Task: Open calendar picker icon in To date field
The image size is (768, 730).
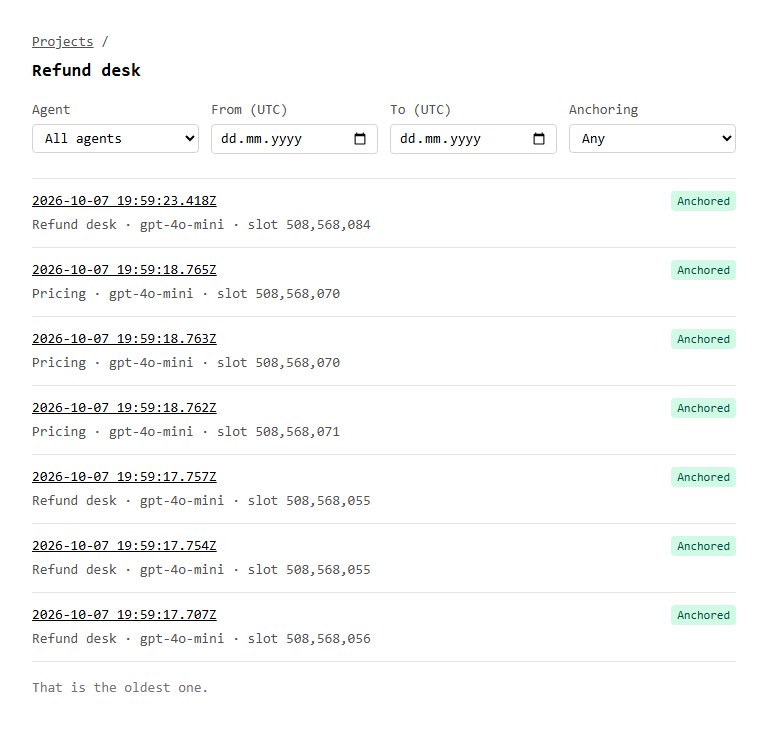Action: click(539, 139)
